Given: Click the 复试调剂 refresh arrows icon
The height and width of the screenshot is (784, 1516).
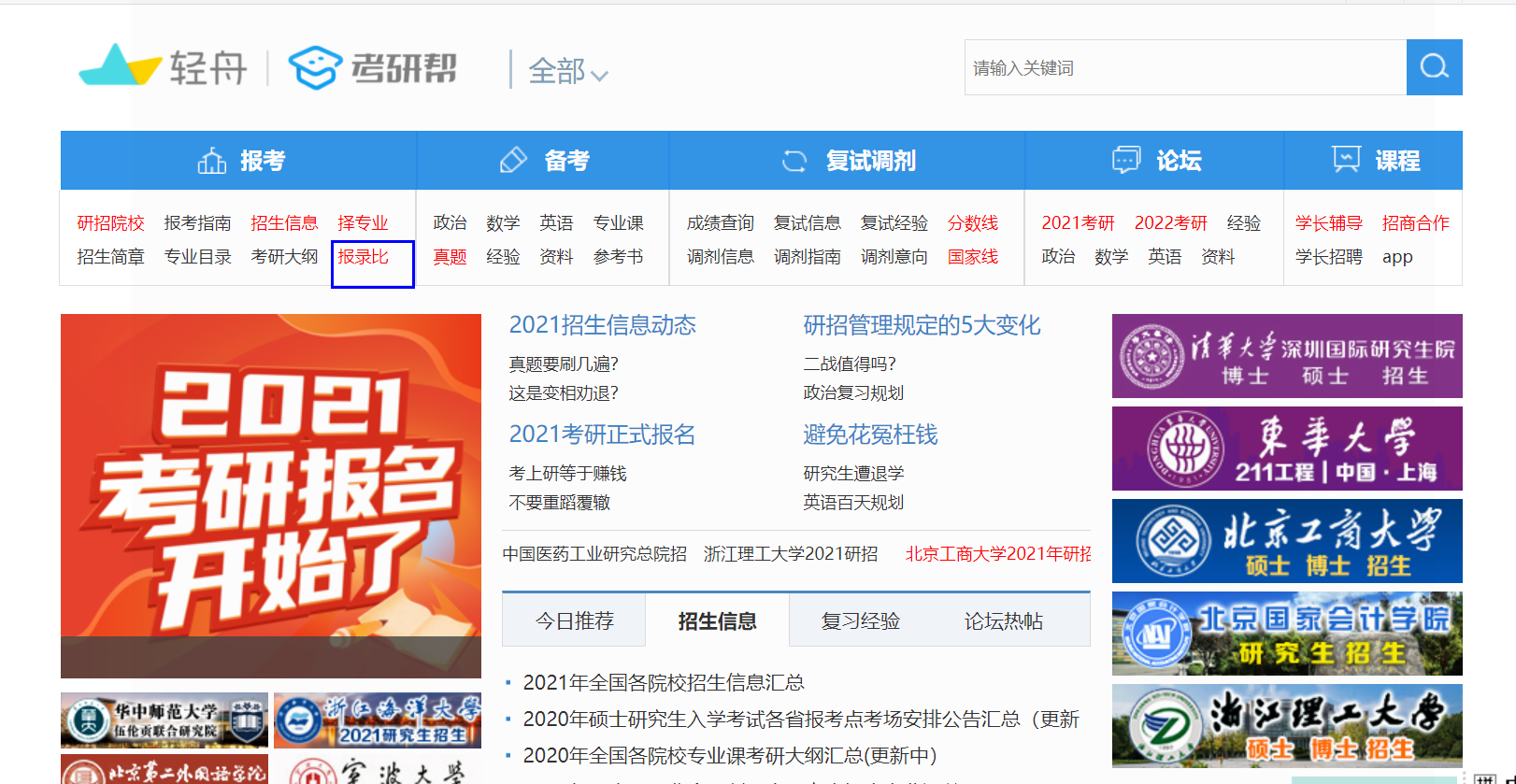Looking at the screenshot, I should (794, 161).
